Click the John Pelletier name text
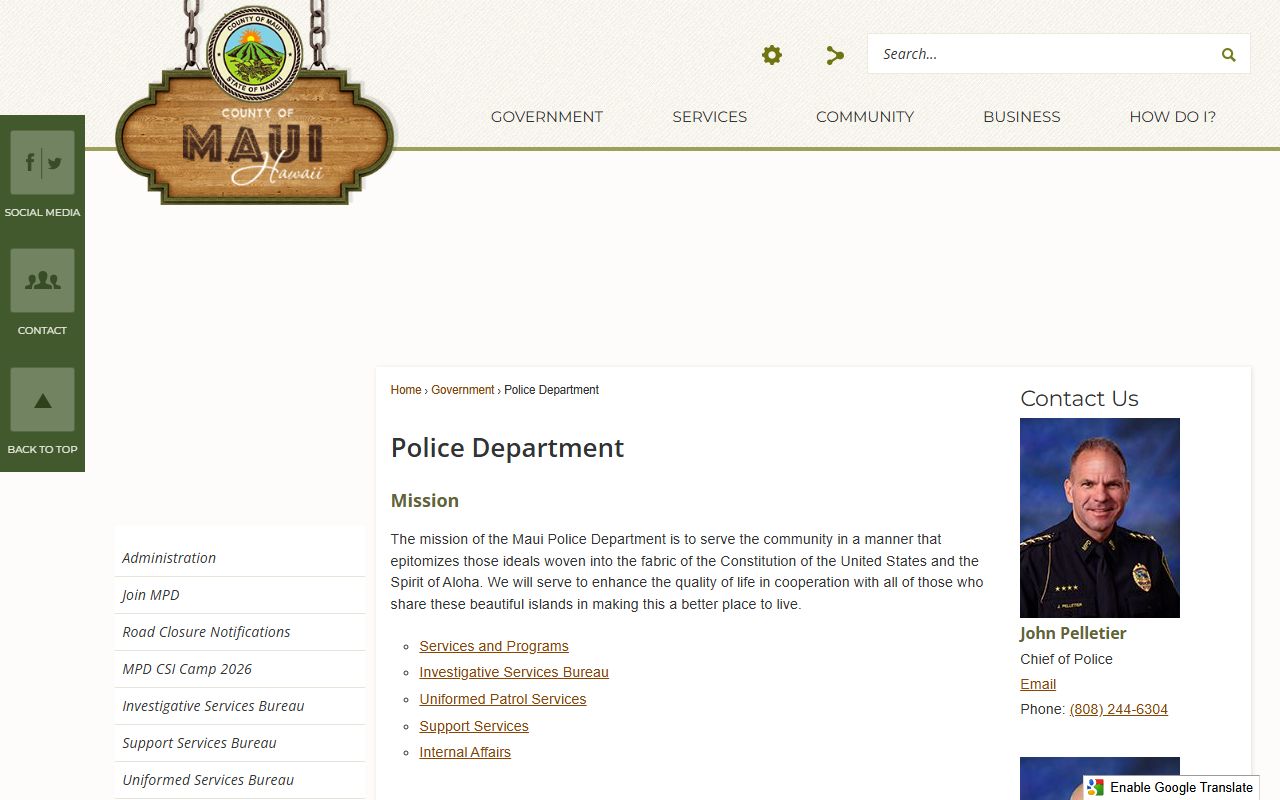 pos(1073,633)
